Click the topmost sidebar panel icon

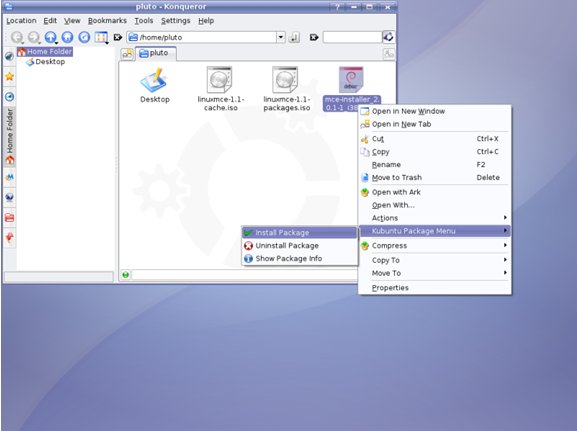[x=9, y=56]
